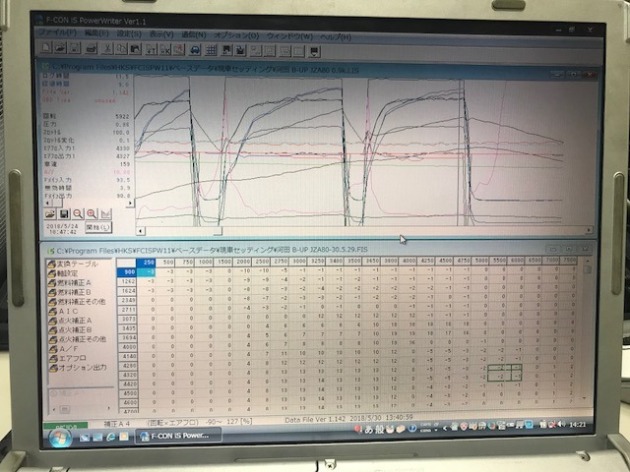
Task: Click the blue car icon in the toolbar
Action: coord(195,50)
